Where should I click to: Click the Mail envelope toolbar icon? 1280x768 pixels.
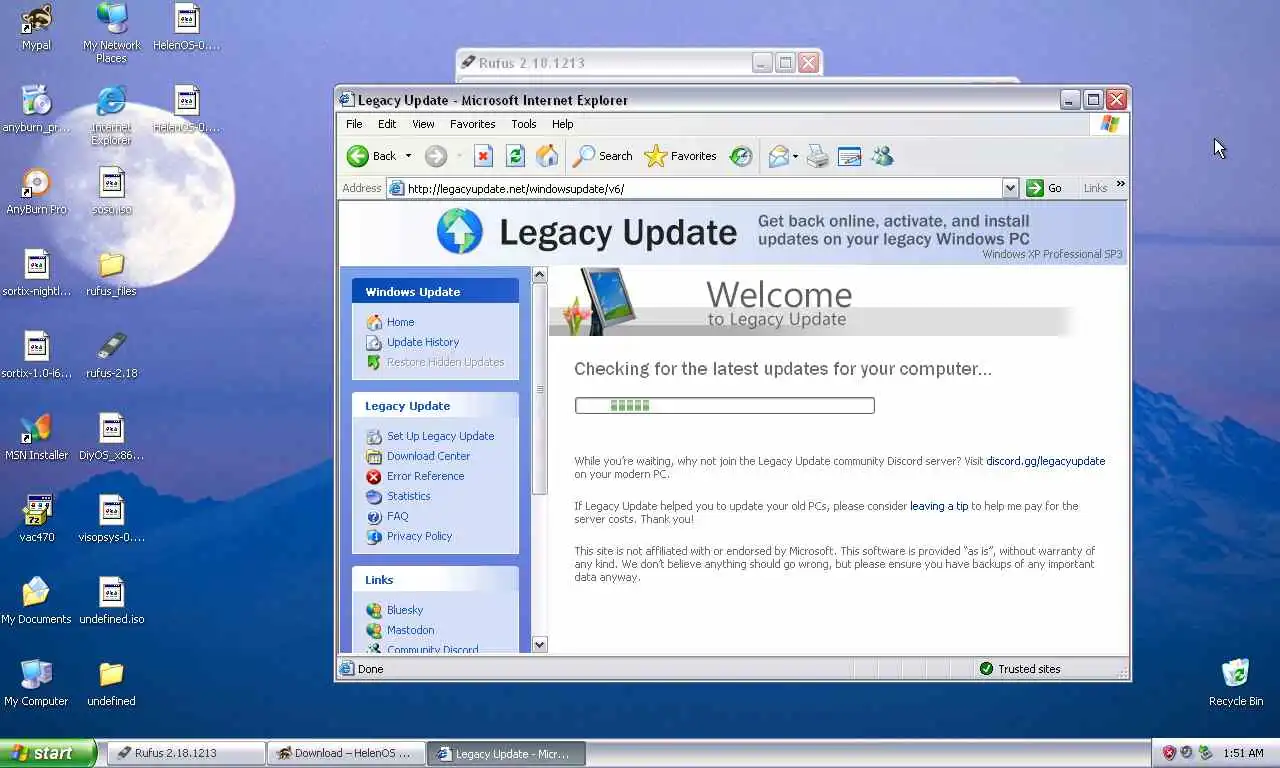tap(778, 156)
